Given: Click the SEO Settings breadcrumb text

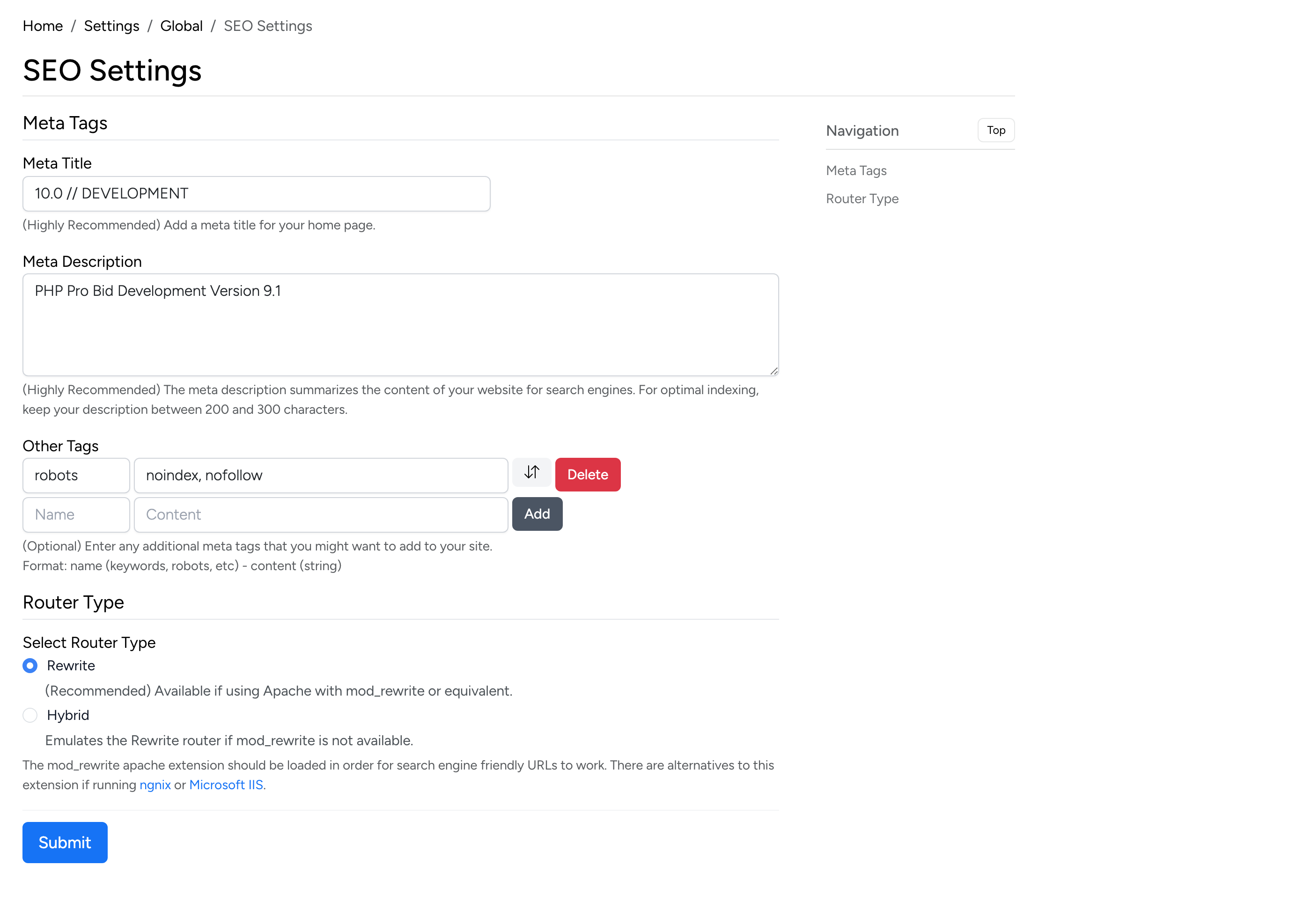Looking at the screenshot, I should coord(268,26).
